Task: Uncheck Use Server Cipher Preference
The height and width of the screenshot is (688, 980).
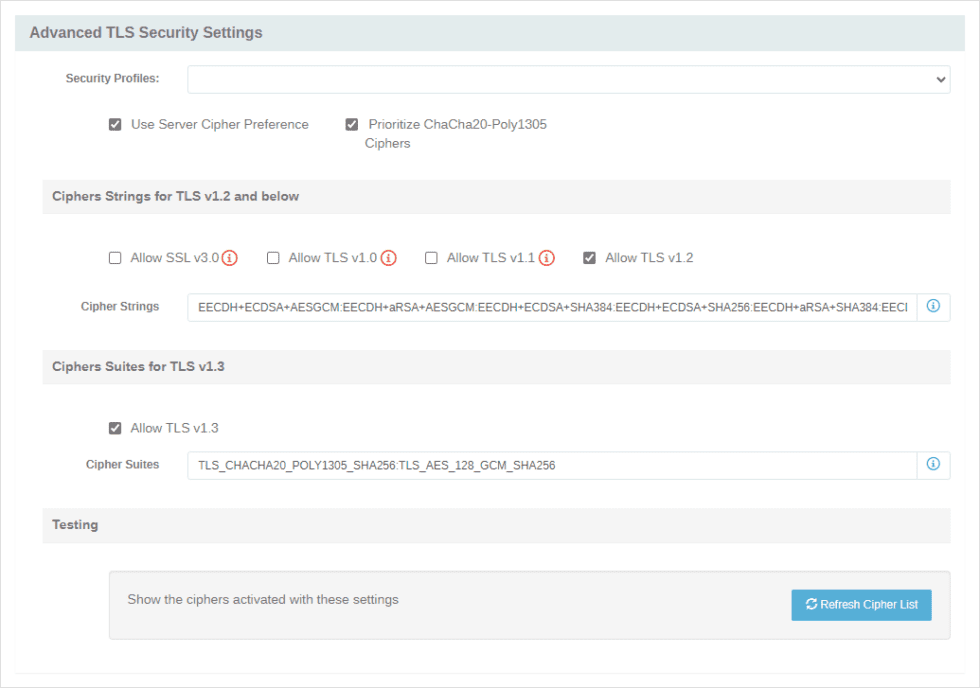Action: pyautogui.click(x=115, y=124)
